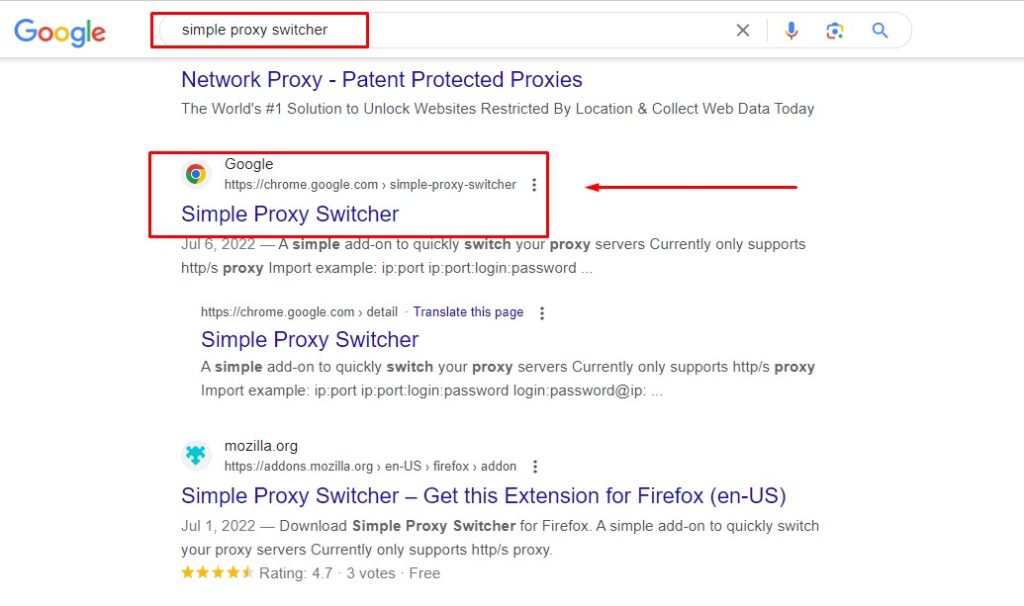
Task: Open three-dot menu for addons.mozilla.org result
Action: click(535, 467)
